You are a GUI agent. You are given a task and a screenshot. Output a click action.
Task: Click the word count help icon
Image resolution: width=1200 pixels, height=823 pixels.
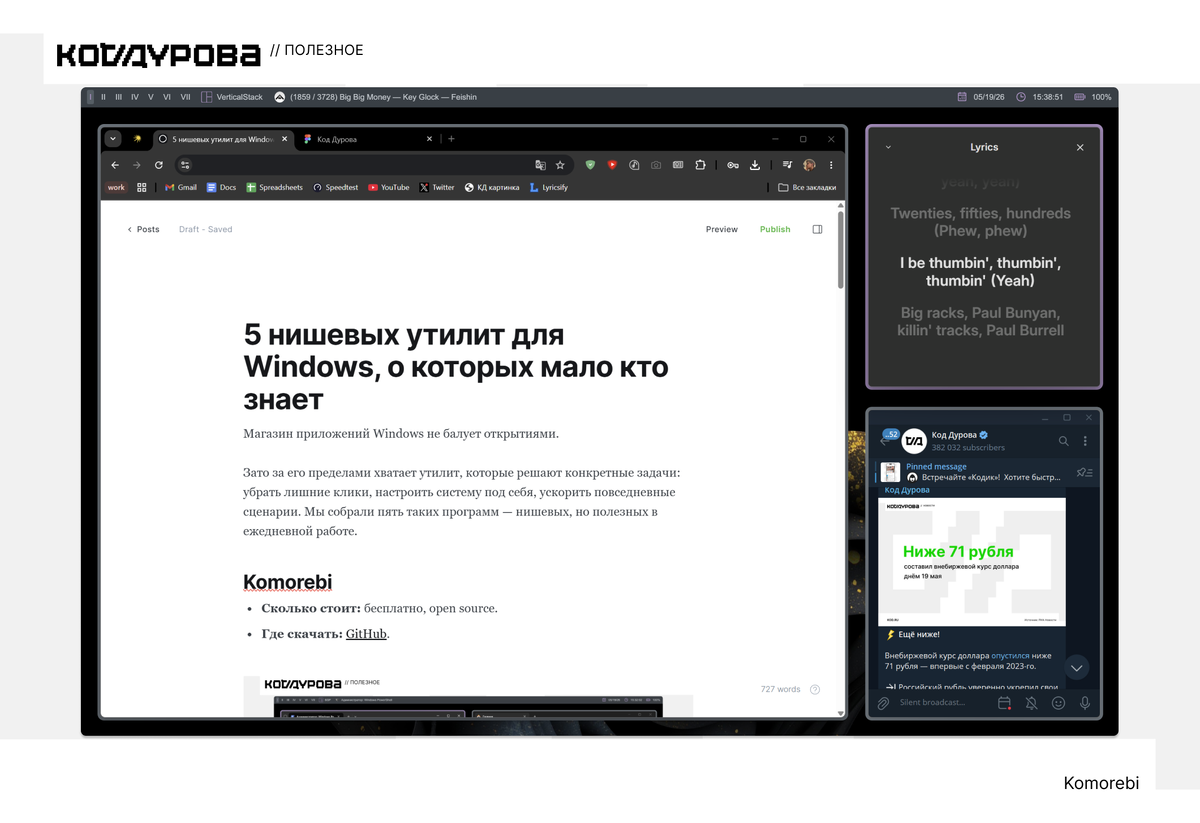pyautogui.click(x=815, y=689)
